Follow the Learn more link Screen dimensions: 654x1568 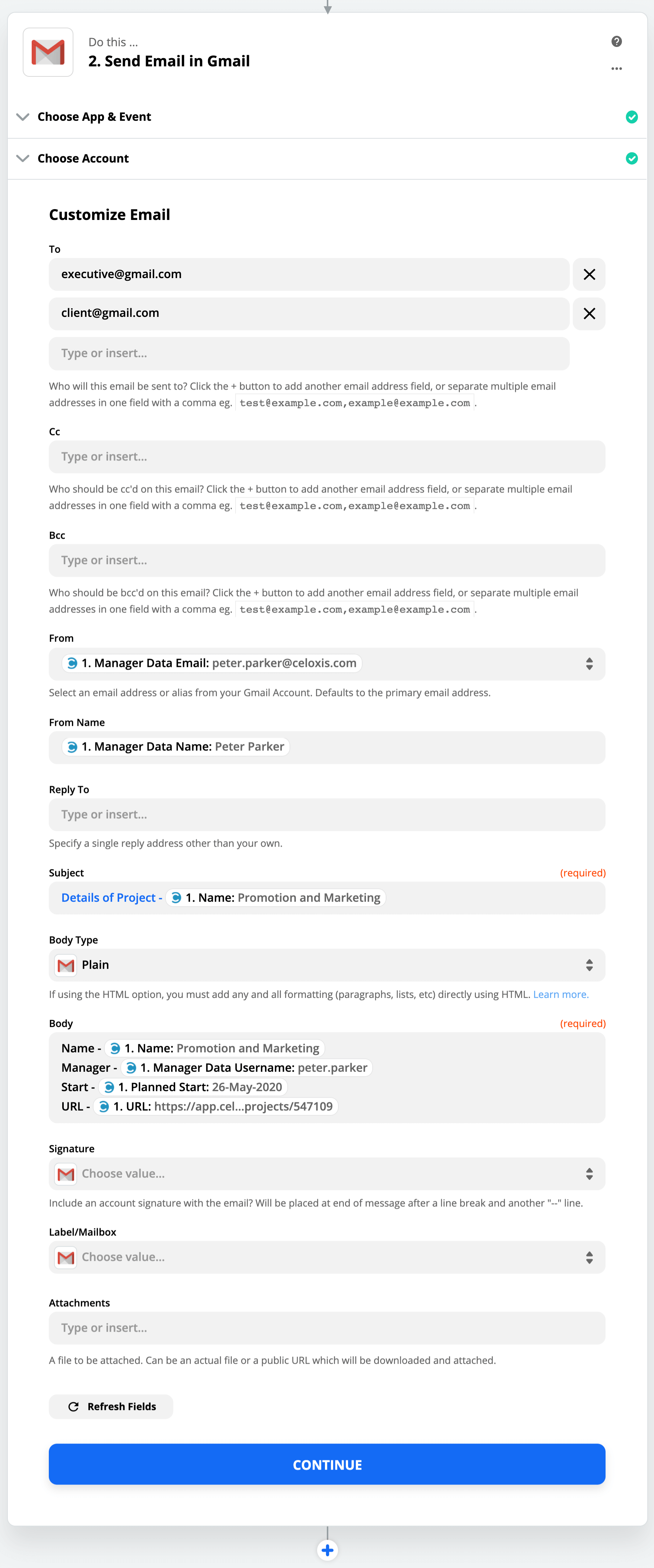pyautogui.click(x=560, y=994)
